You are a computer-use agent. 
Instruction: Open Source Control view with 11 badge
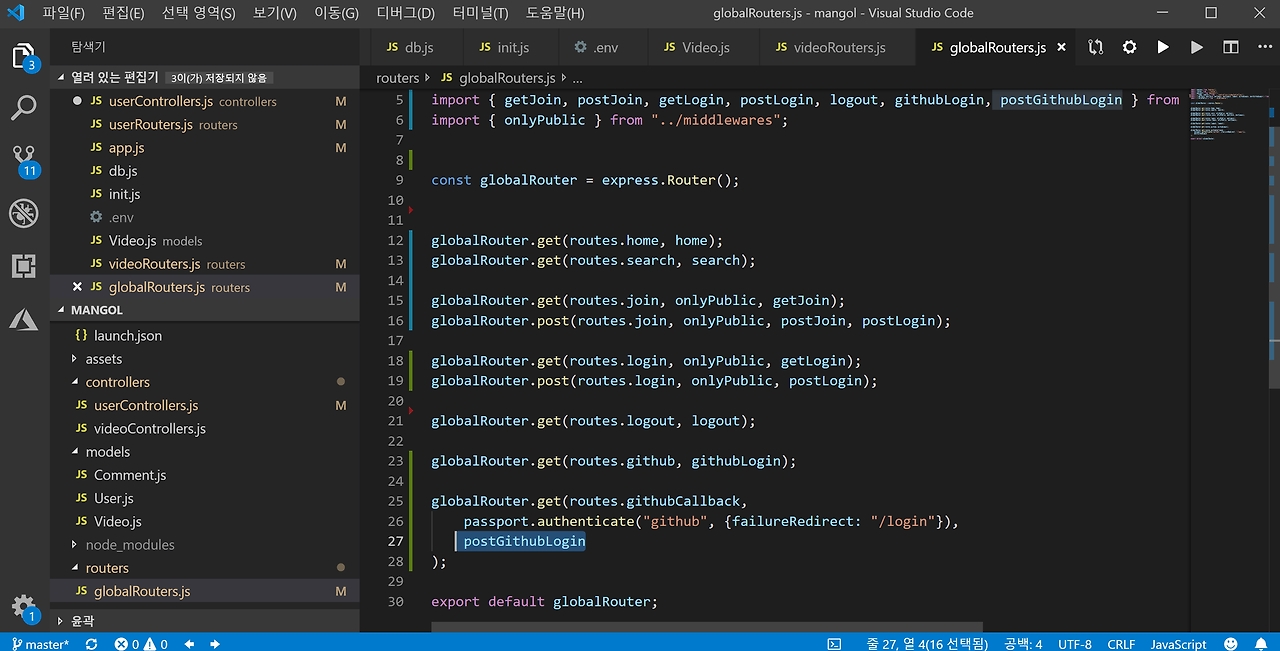tap(23, 160)
